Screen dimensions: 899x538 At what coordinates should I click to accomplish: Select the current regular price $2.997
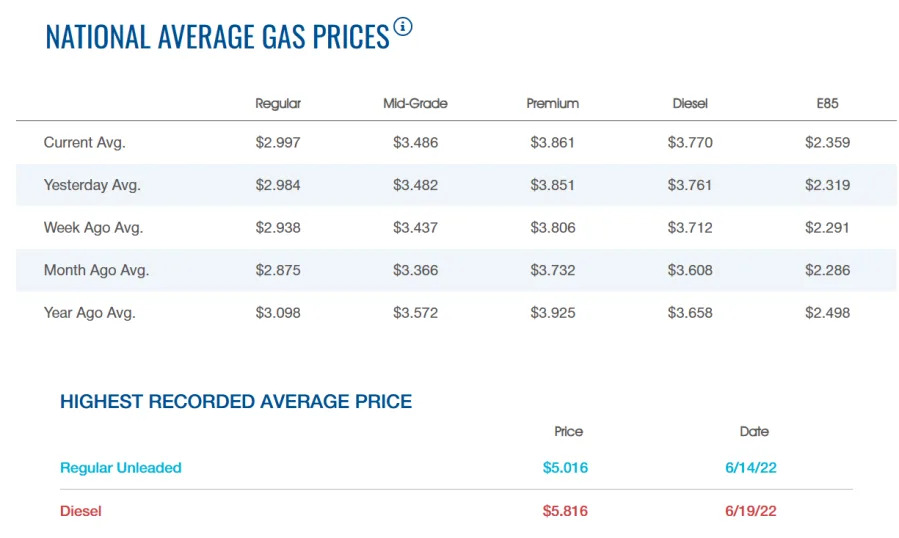278,143
